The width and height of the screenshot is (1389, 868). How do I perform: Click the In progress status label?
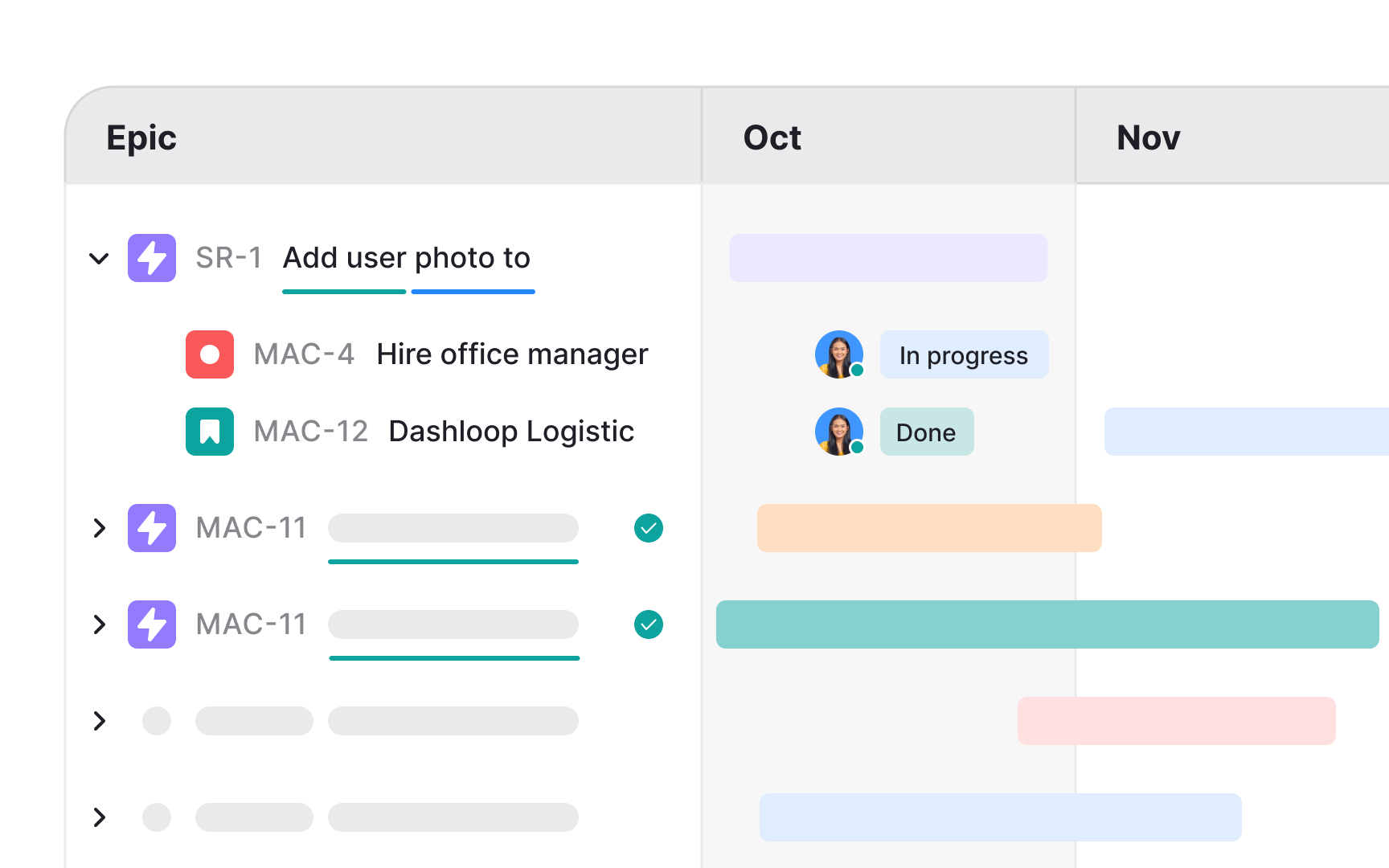pos(964,355)
